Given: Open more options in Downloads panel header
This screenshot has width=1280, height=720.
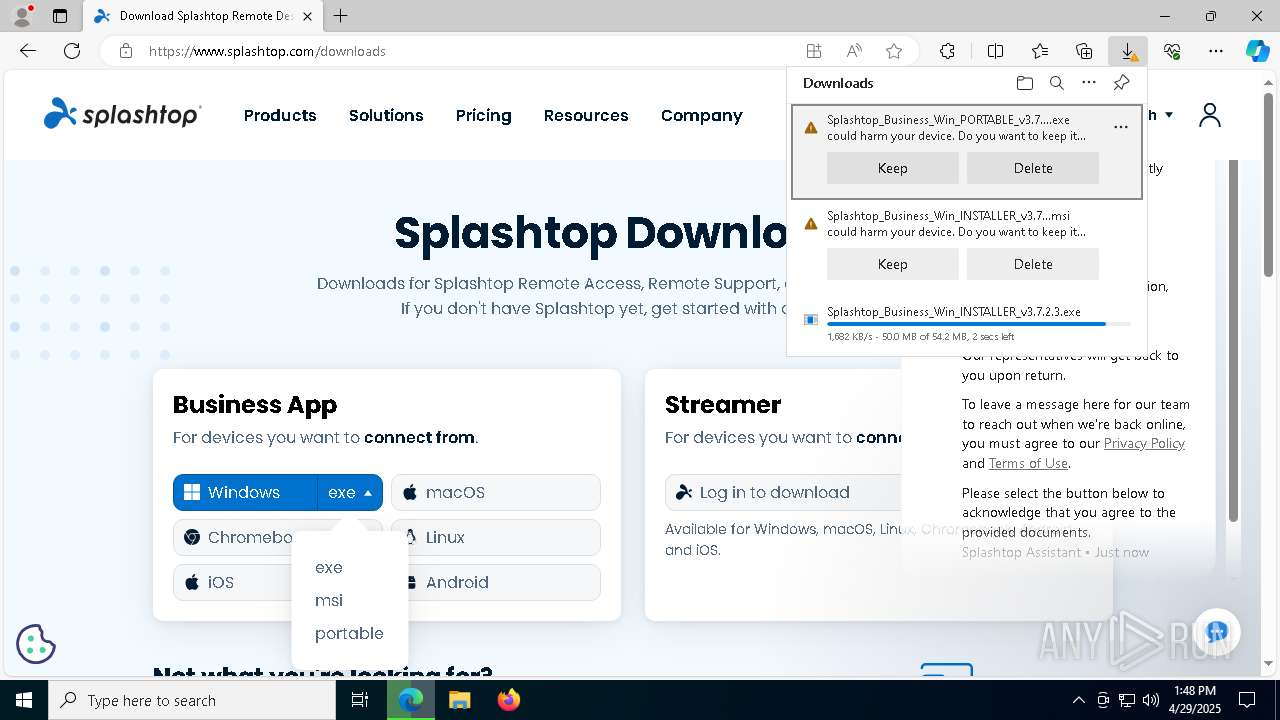Looking at the screenshot, I should click(1089, 83).
